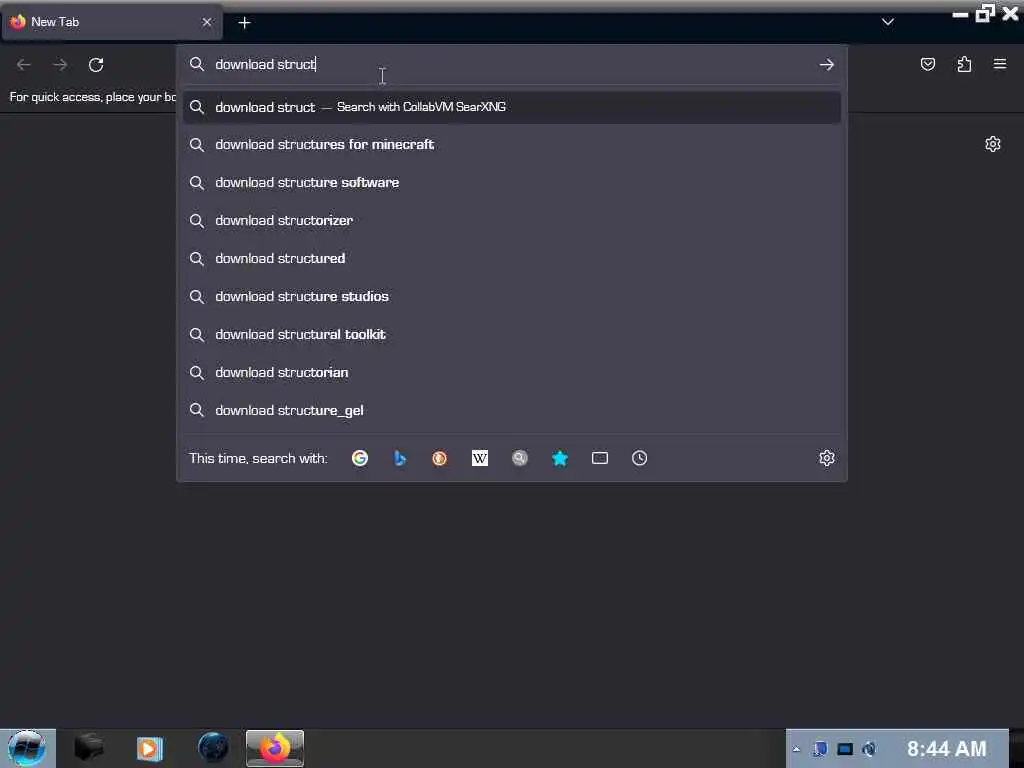The image size is (1024, 768).
Task: Search open tabs using the tab icon
Action: (600, 458)
